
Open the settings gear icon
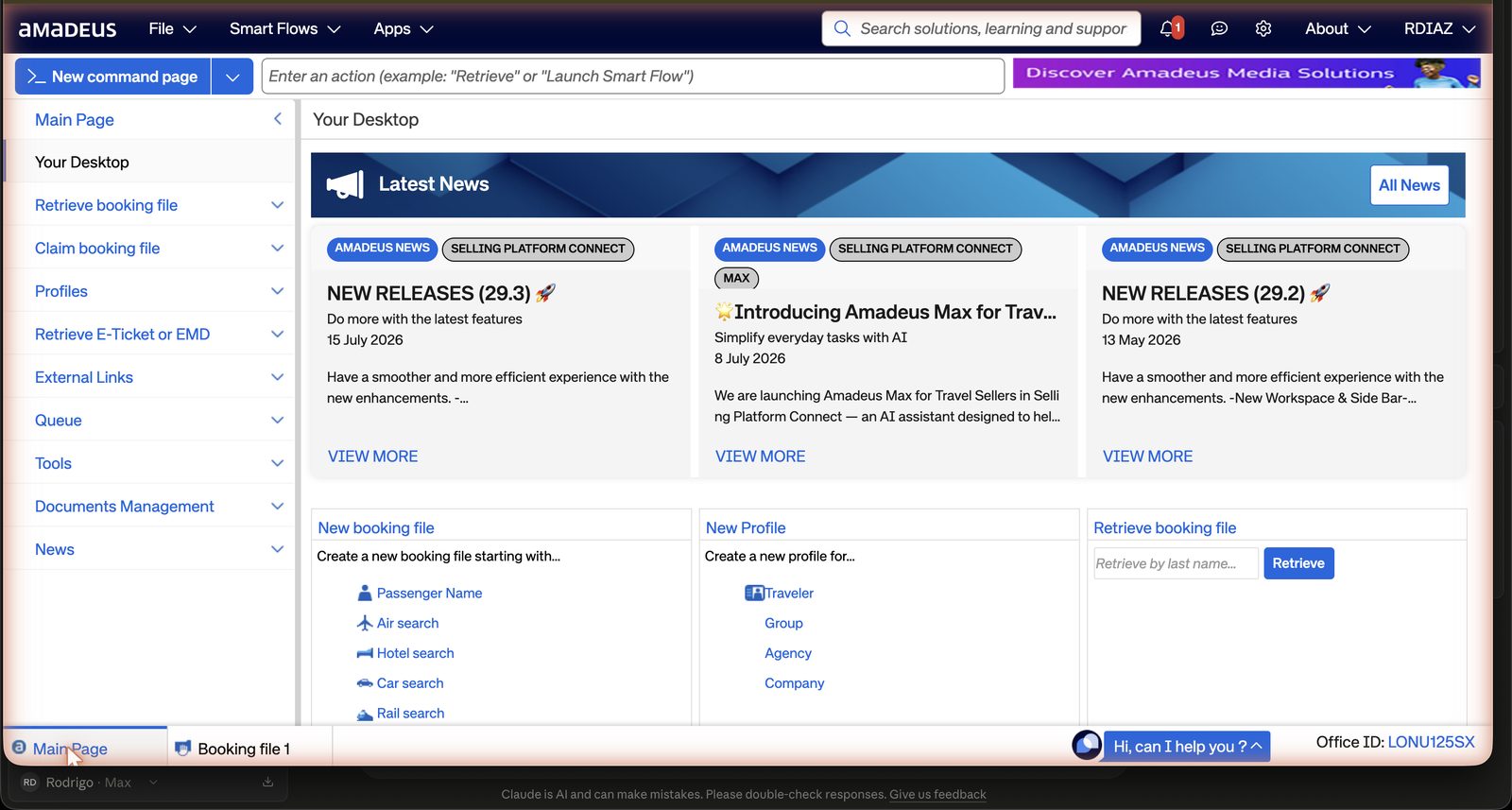[1263, 28]
